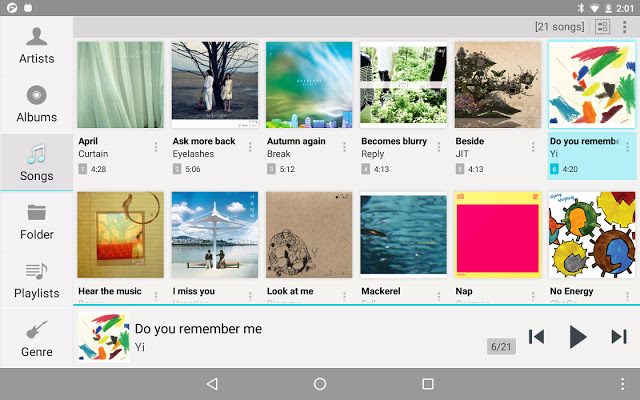640x400 pixels.
Task: Open options menu for No Energy
Action: coord(627,296)
